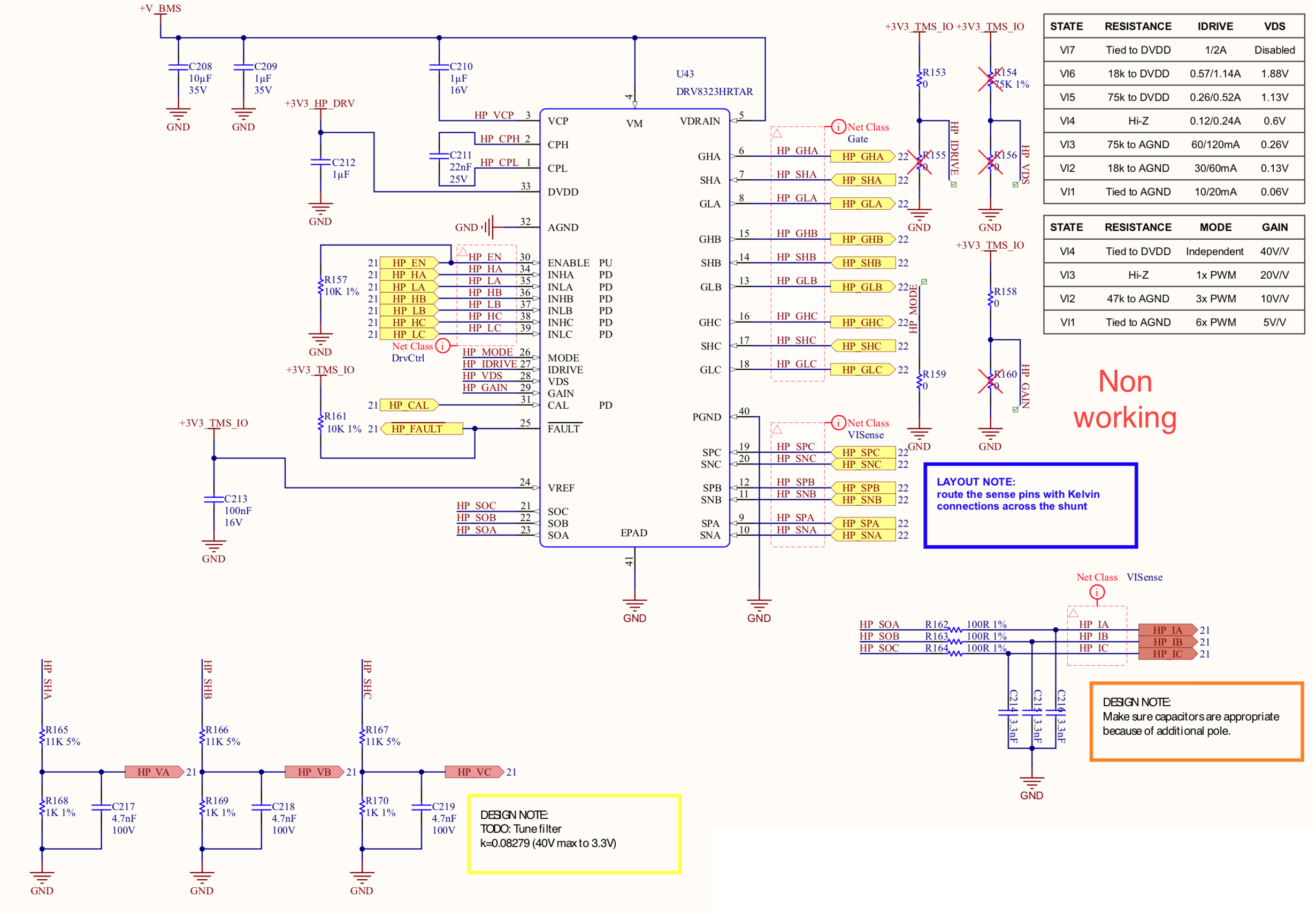
Task: Click the FAULT pin label on U43
Action: (x=563, y=428)
